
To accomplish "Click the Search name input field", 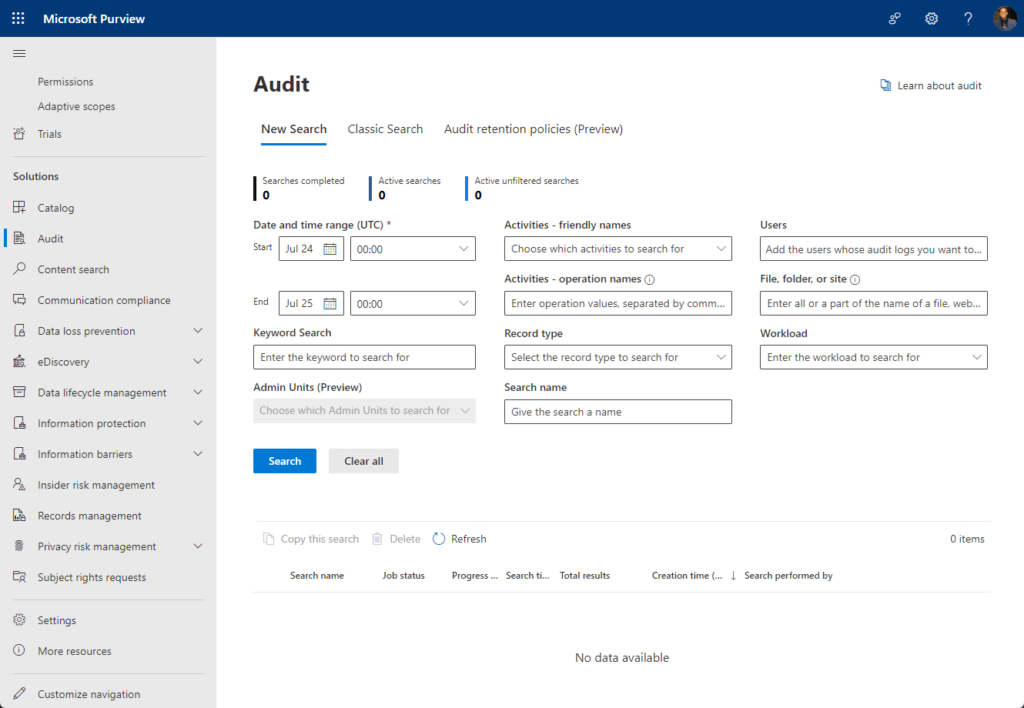I will [x=618, y=411].
